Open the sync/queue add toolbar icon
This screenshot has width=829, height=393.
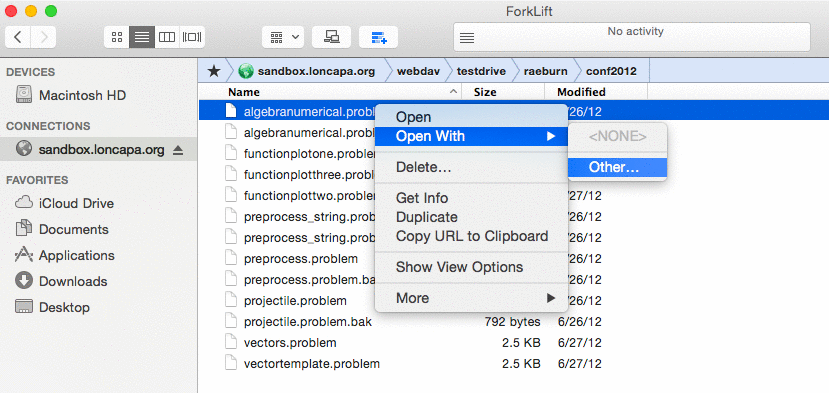click(x=379, y=37)
